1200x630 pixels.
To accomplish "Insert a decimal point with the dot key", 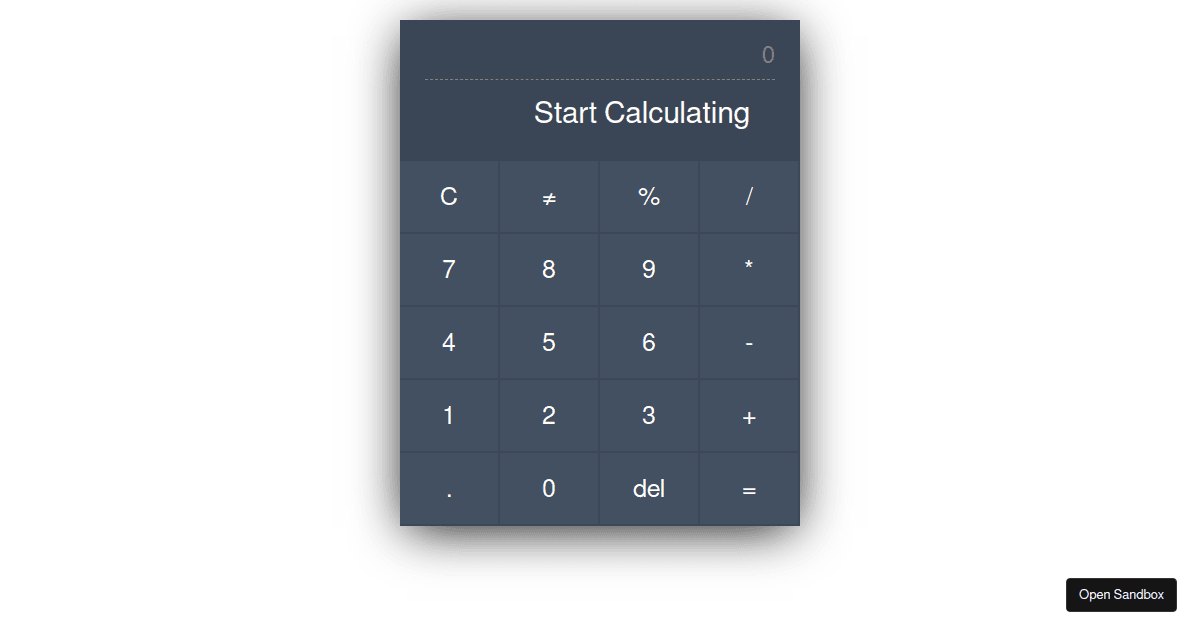I will [x=449, y=489].
